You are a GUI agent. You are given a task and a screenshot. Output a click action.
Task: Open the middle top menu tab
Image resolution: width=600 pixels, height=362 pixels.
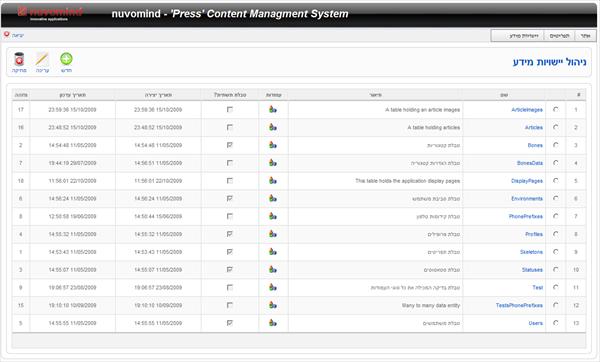coord(559,36)
